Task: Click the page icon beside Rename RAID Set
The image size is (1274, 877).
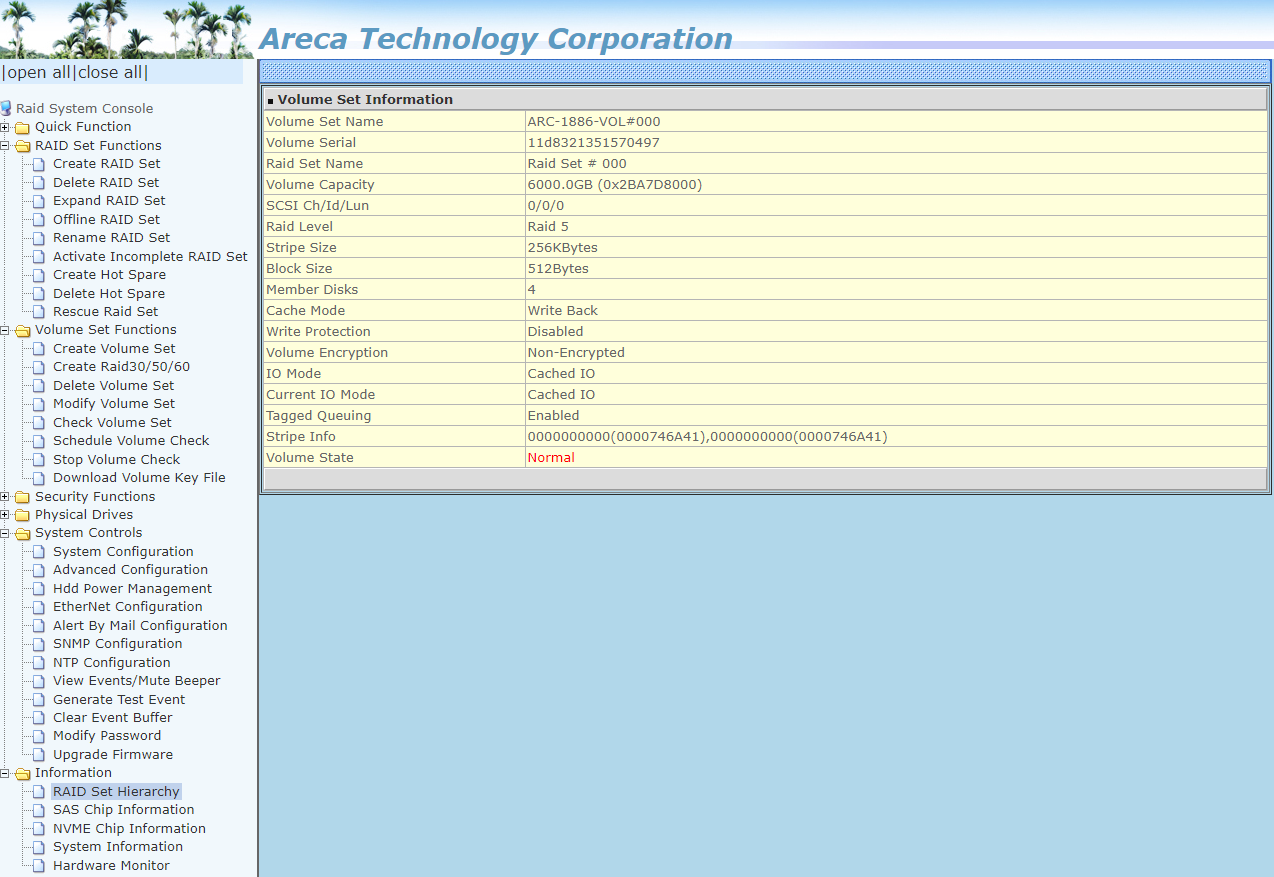Action: 39,238
